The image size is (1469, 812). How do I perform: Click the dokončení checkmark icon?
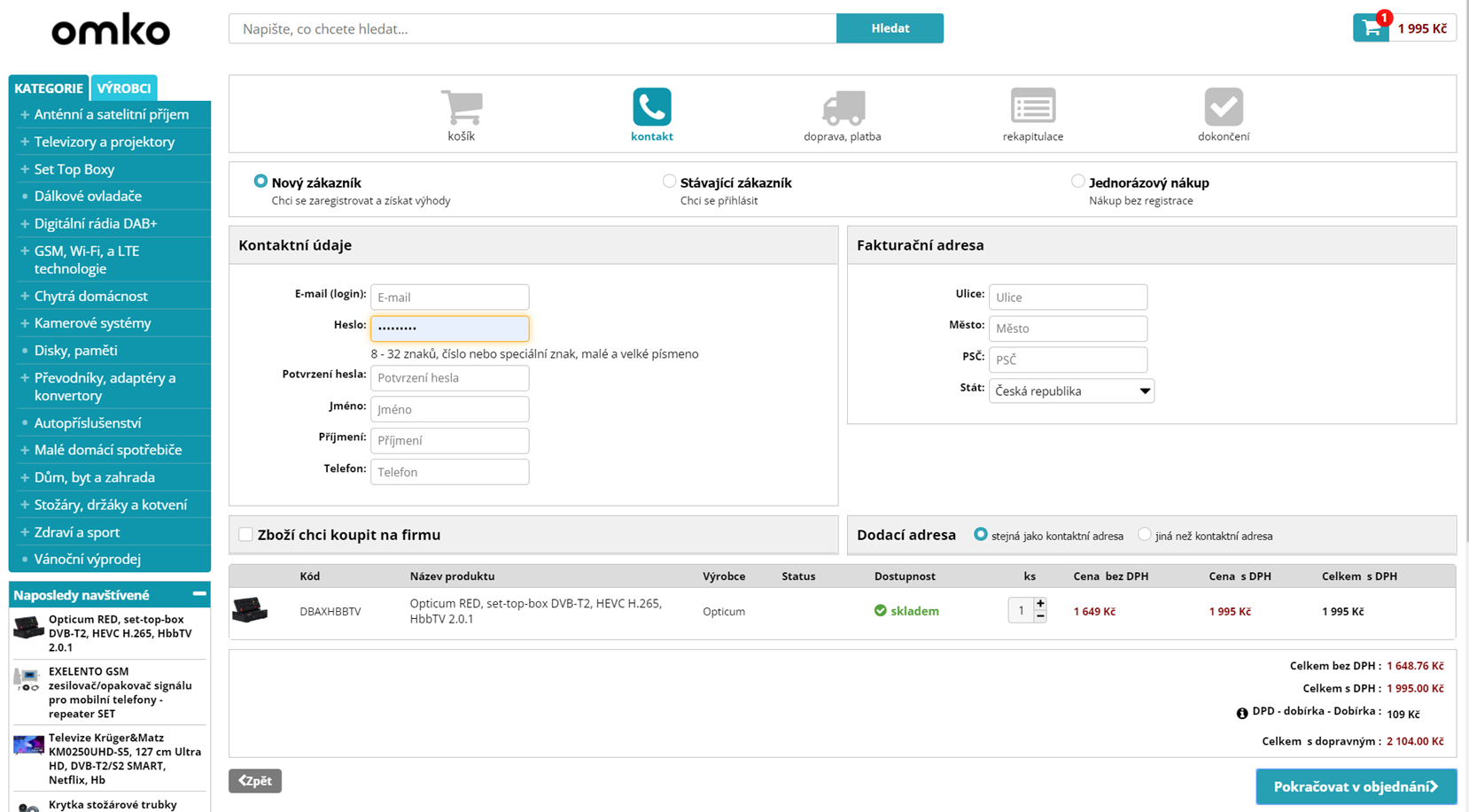[1224, 106]
